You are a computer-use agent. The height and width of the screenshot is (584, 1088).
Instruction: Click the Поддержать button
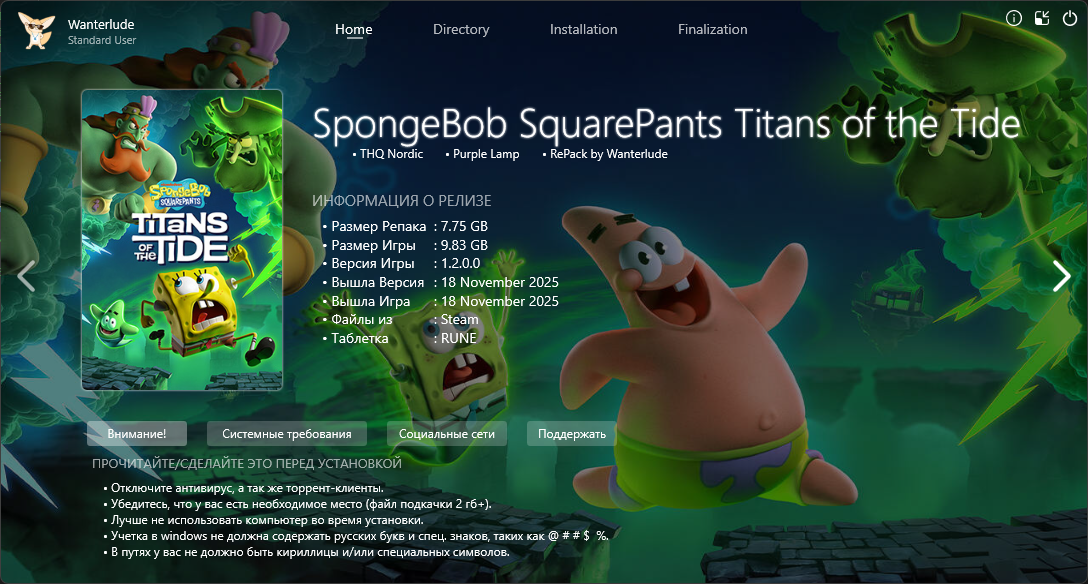coord(572,433)
